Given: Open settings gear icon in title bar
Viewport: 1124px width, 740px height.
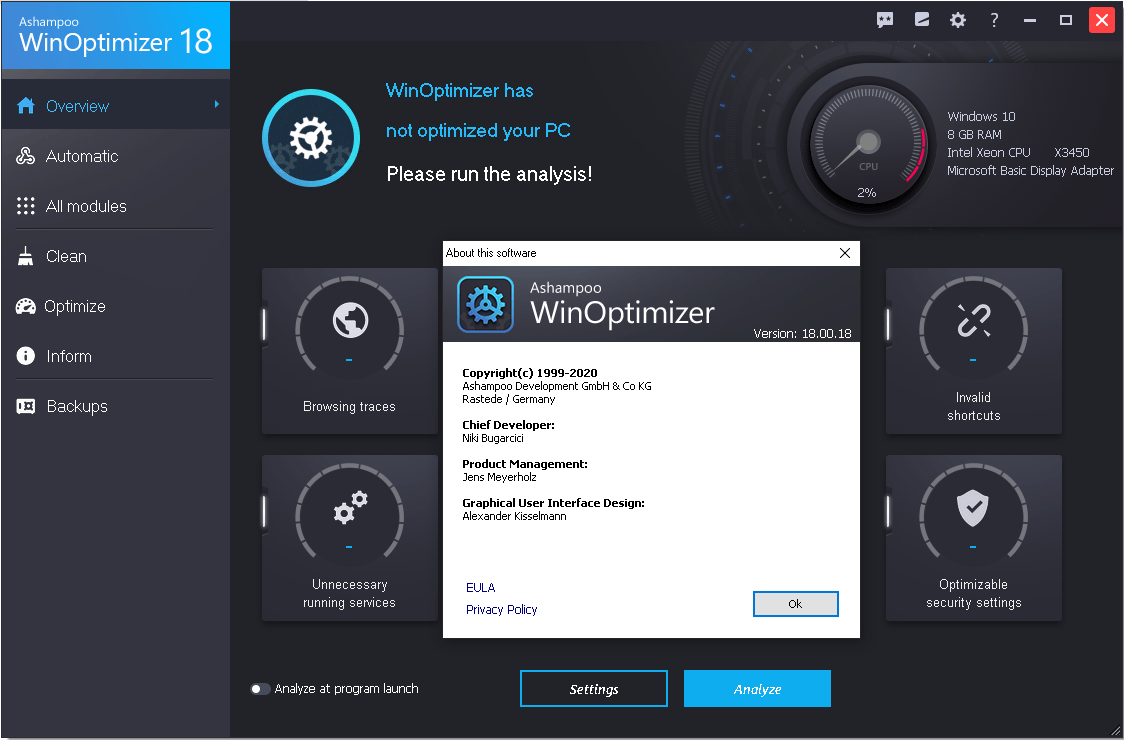Looking at the screenshot, I should [958, 20].
